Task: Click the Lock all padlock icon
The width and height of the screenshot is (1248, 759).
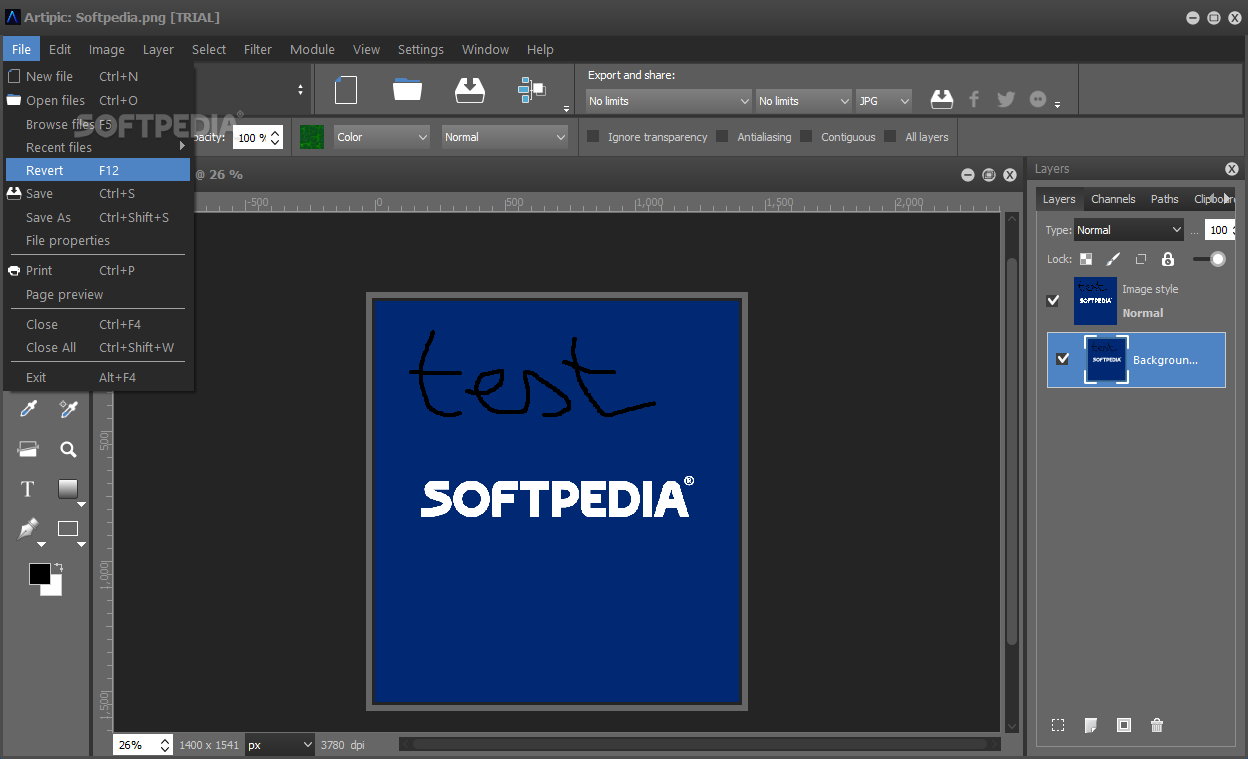Action: (x=1167, y=259)
